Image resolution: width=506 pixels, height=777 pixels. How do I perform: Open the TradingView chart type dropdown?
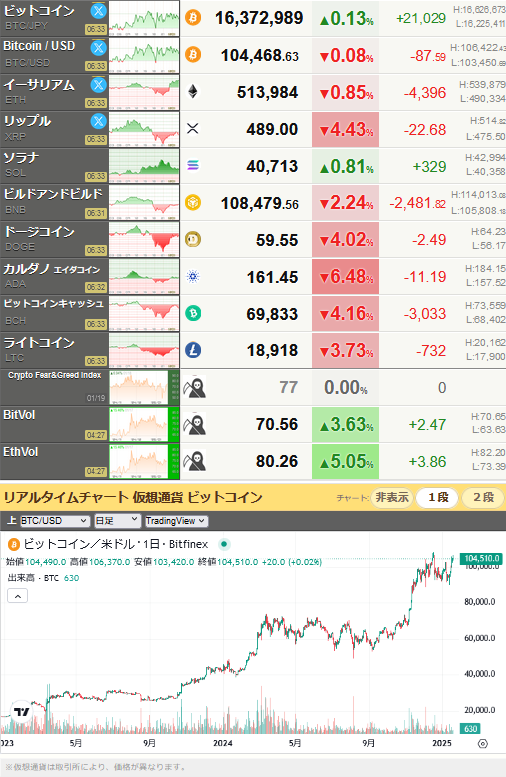(175, 521)
